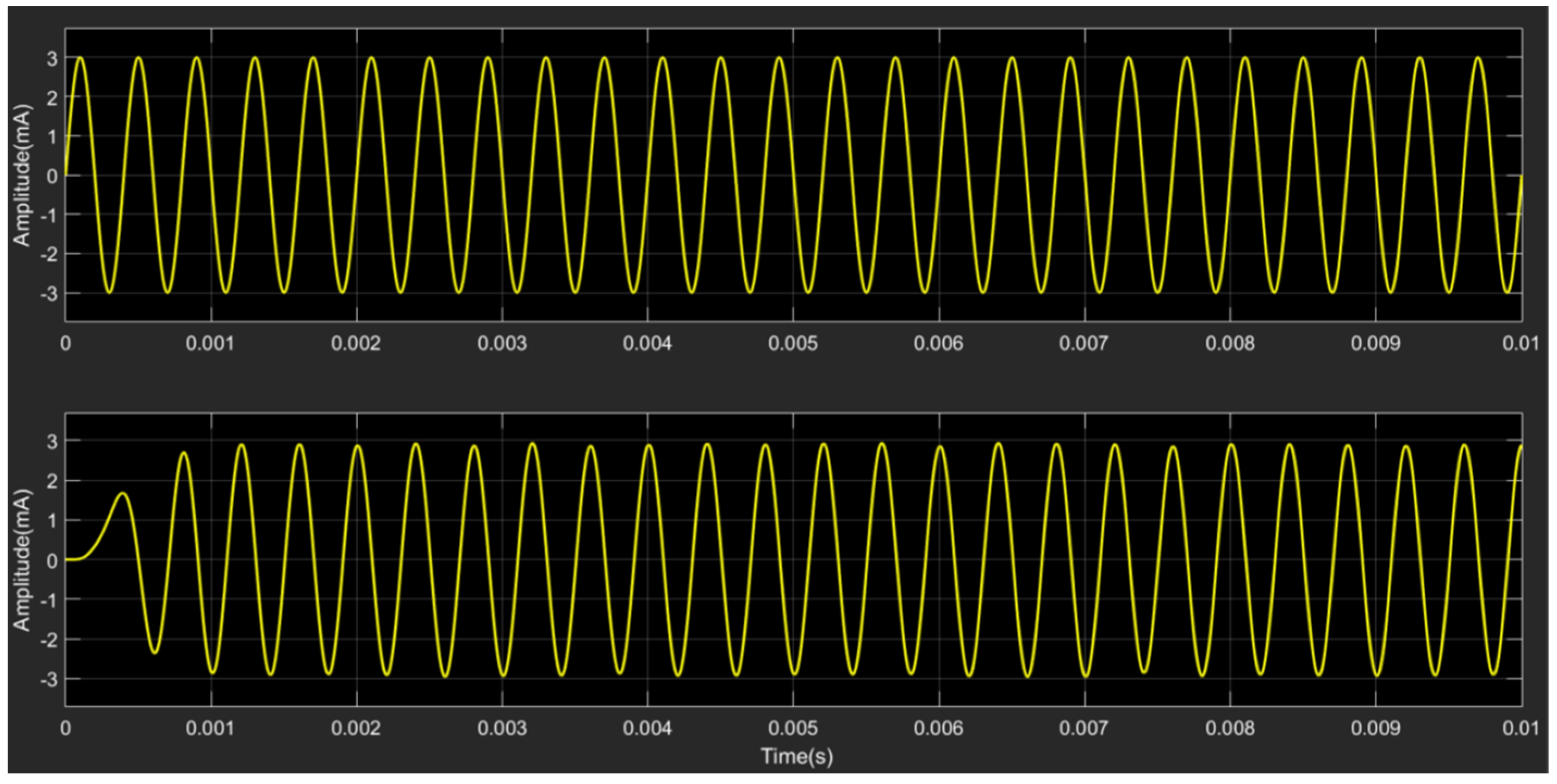Select the 0.001 tick label under upper plot

pyautogui.click(x=210, y=344)
